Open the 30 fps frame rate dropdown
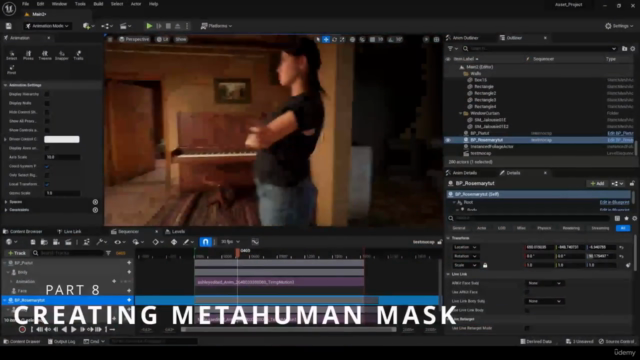 (x=230, y=242)
